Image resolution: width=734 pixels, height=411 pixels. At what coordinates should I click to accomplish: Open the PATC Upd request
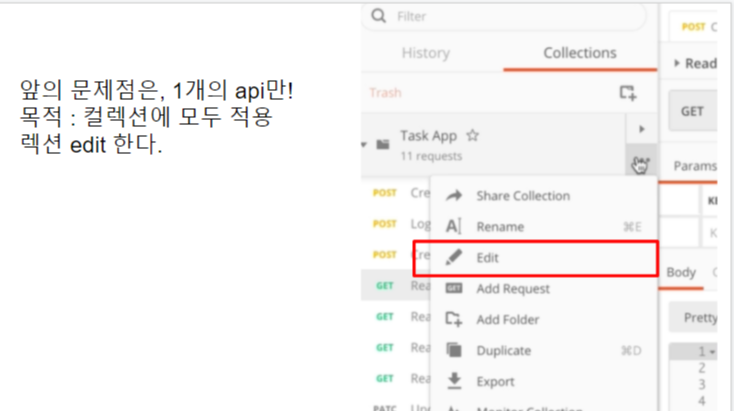[x=396, y=408]
